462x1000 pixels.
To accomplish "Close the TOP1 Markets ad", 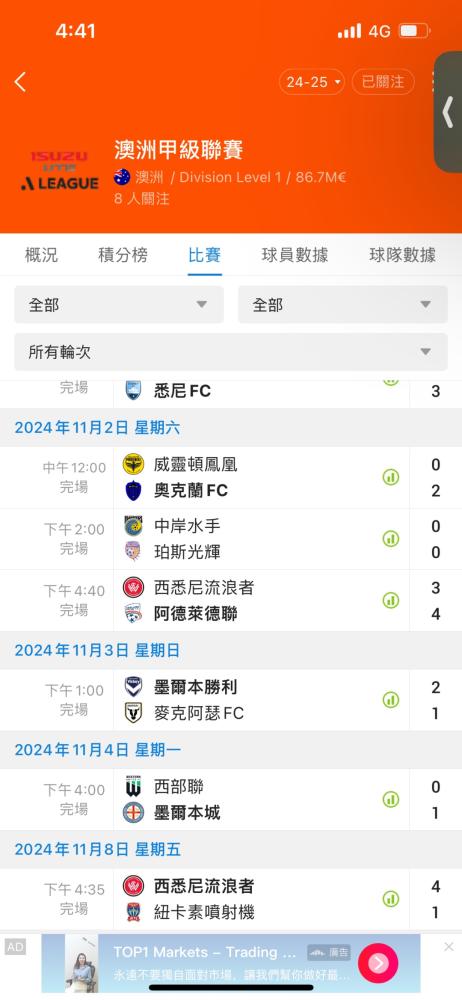I will click(x=449, y=946).
